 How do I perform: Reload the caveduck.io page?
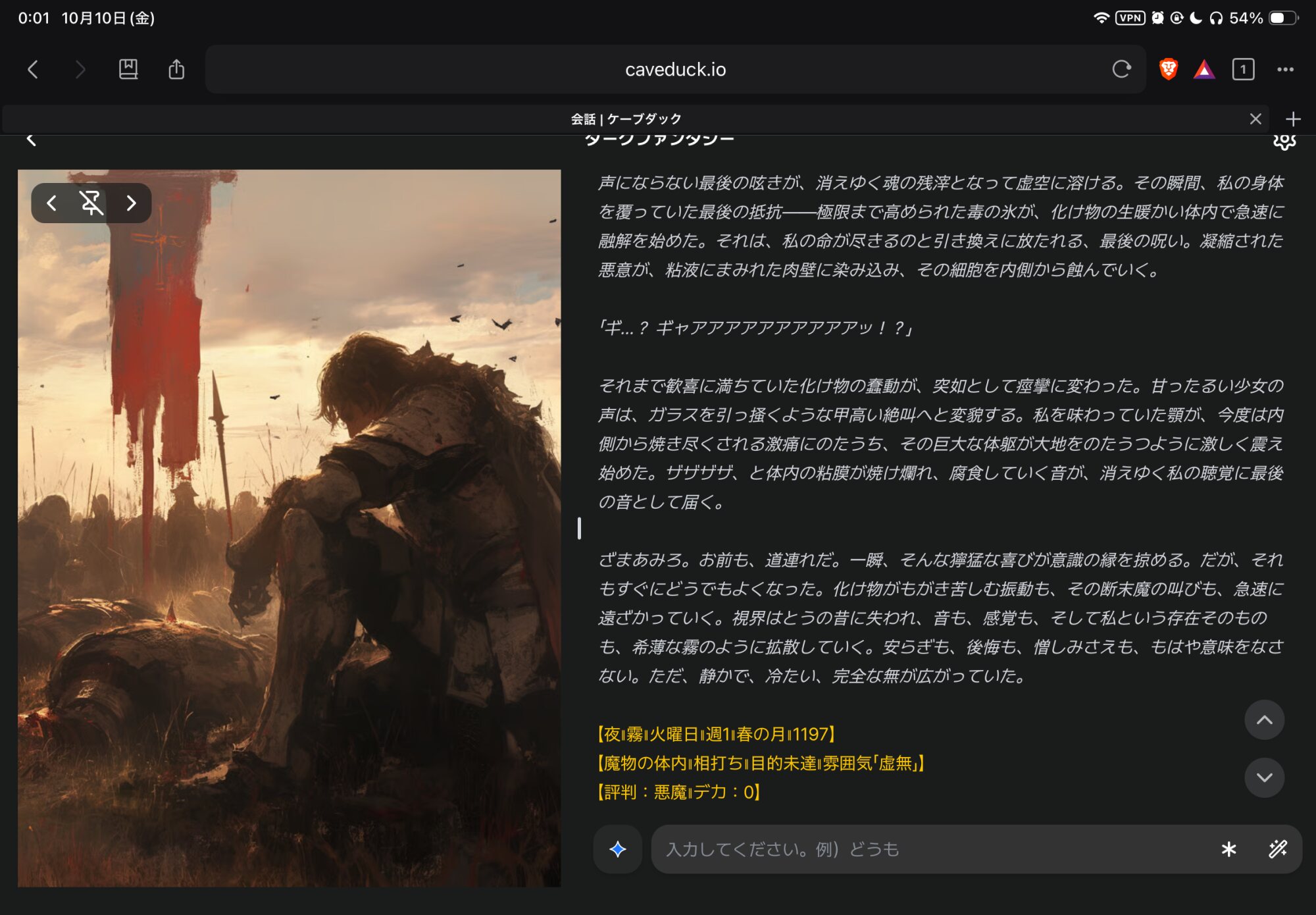(x=1121, y=69)
